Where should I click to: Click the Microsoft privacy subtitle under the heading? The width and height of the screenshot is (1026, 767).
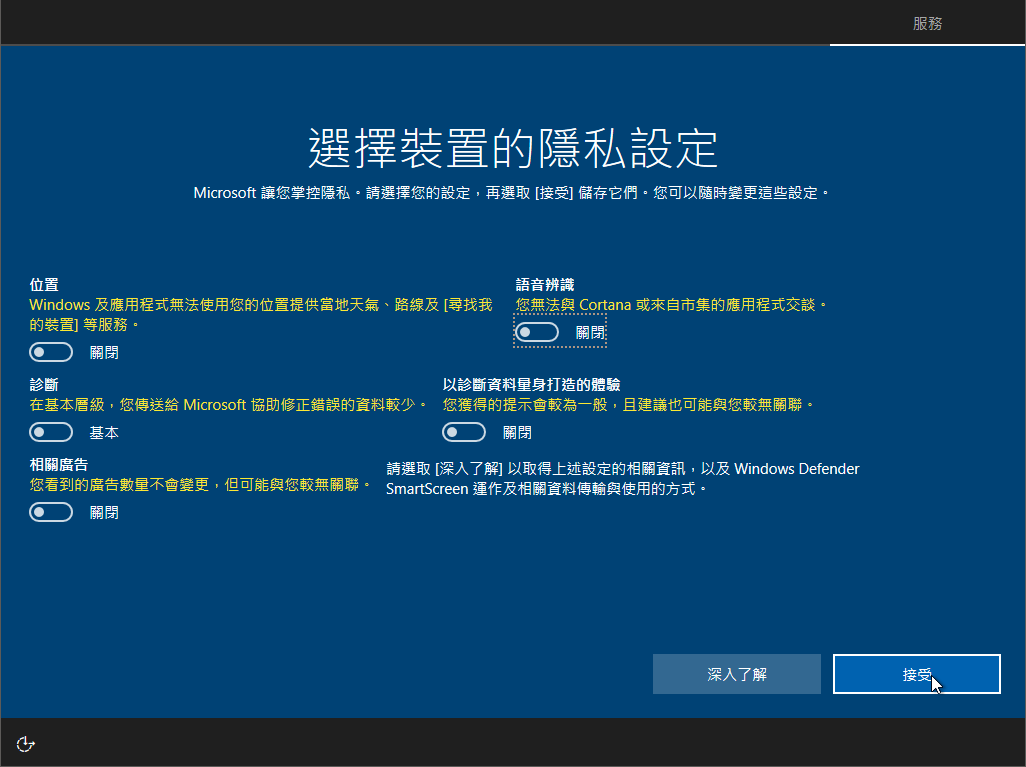(x=512, y=192)
